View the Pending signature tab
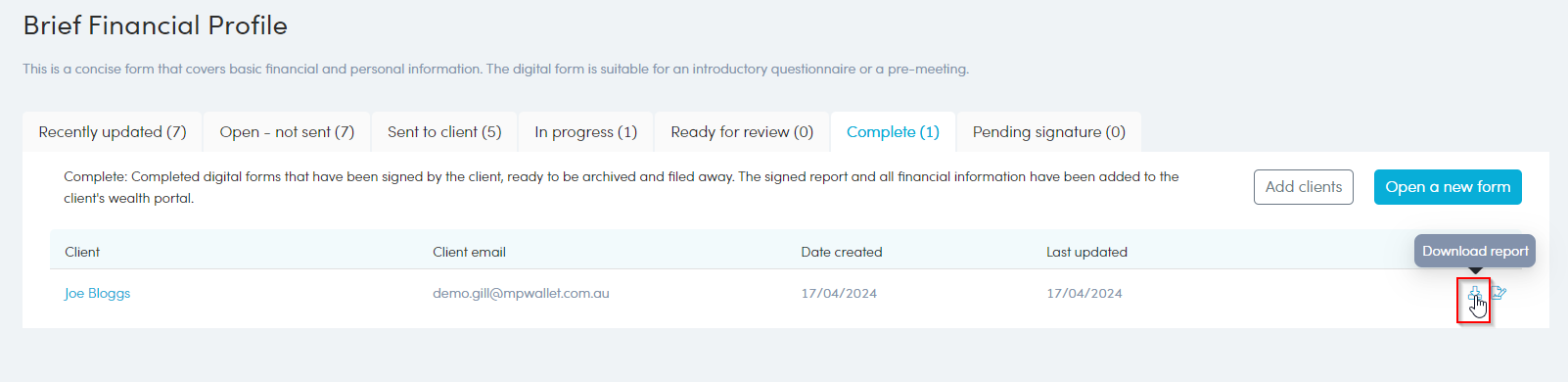This screenshot has height=382, width=1568. point(1049,132)
